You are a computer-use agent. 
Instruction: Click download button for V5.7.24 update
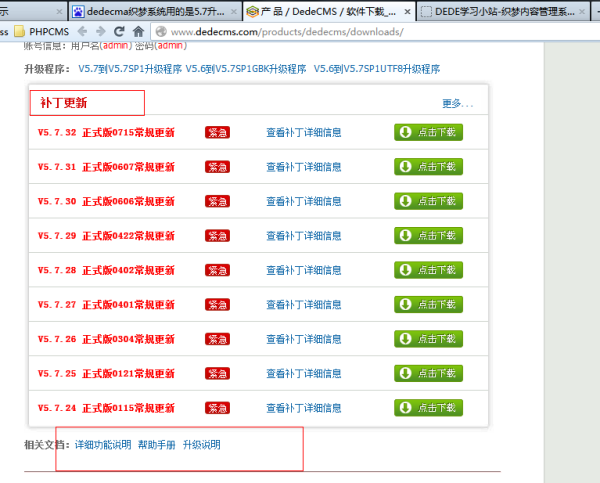[428, 408]
